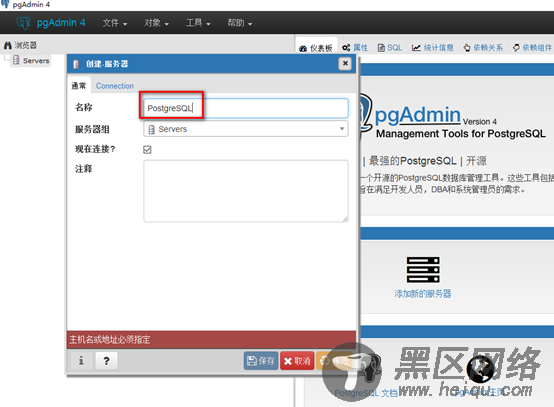Switch to the 属性 properties tab
The image size is (554, 407).
tap(355, 48)
